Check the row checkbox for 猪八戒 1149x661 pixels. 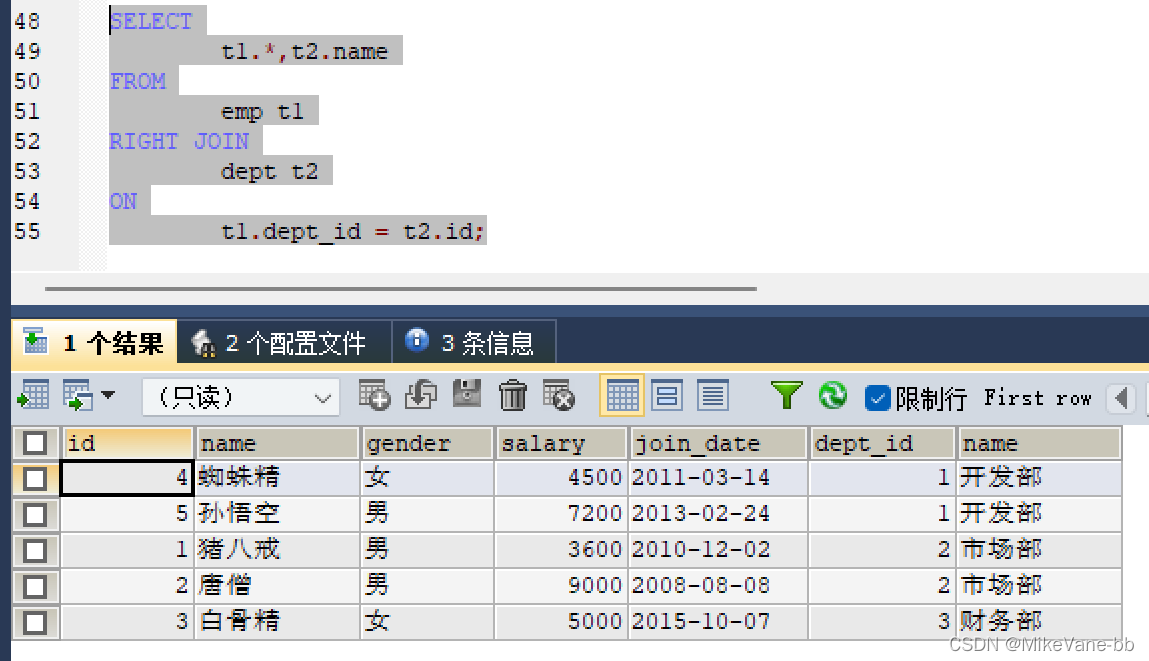[x=35, y=550]
